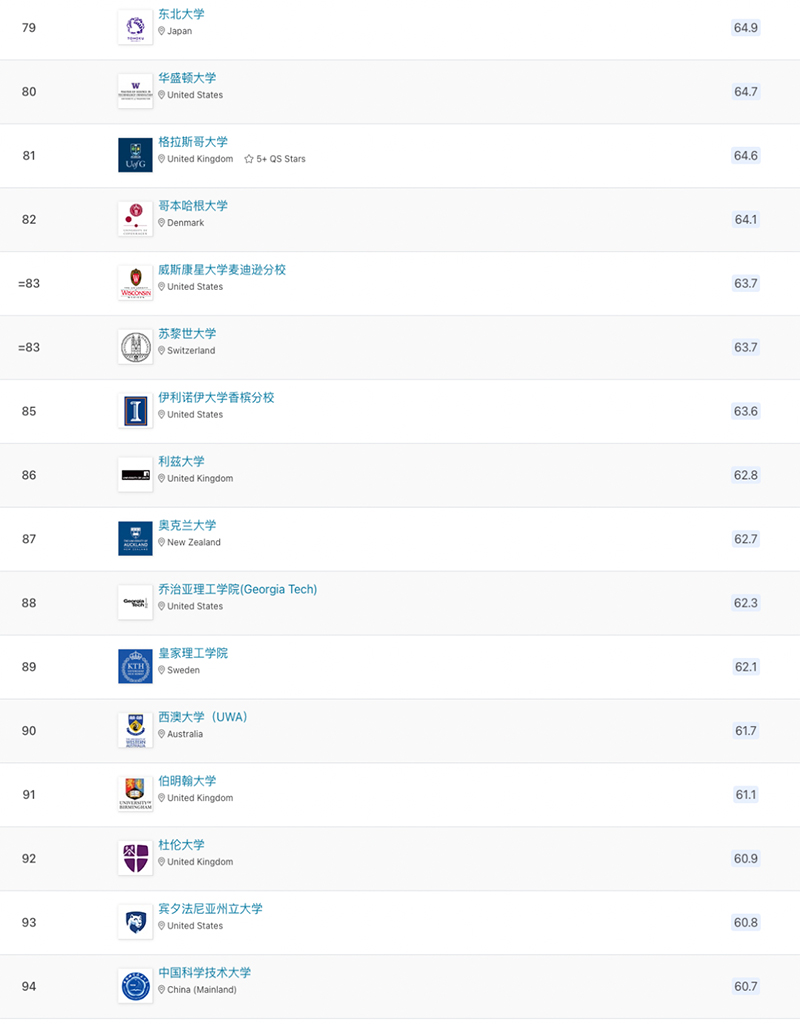Click the 64.9 score for 东北大学
800x1024 pixels.
(x=746, y=27)
